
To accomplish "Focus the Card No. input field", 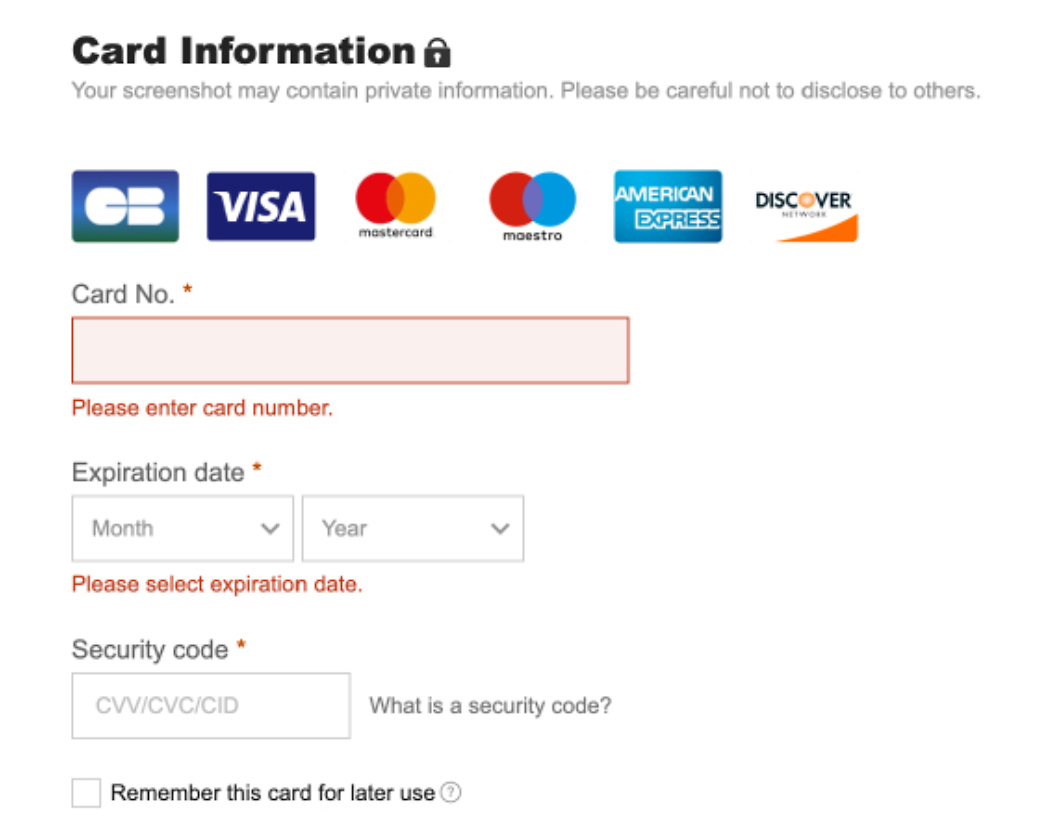I will (350, 350).
